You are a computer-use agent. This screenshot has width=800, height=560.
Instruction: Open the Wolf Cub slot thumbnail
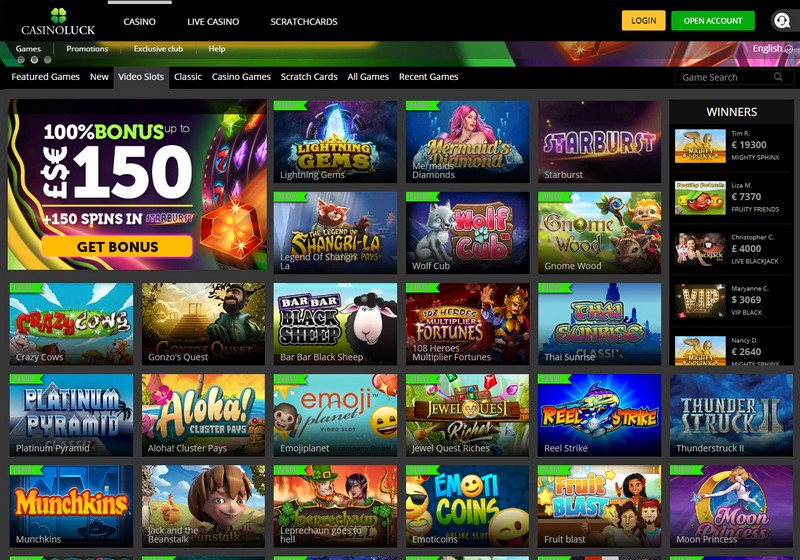[x=467, y=233]
